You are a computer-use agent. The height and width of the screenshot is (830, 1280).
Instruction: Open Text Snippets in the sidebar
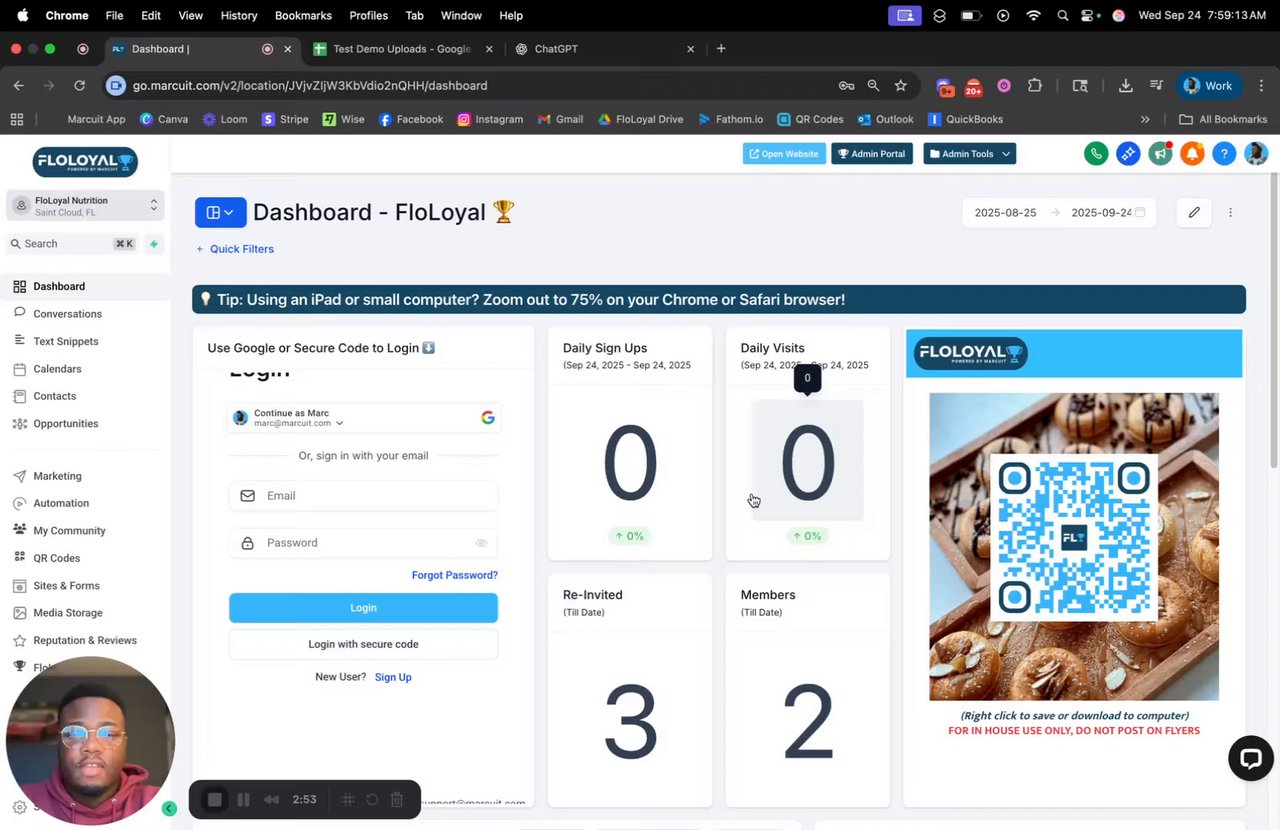tap(65, 341)
